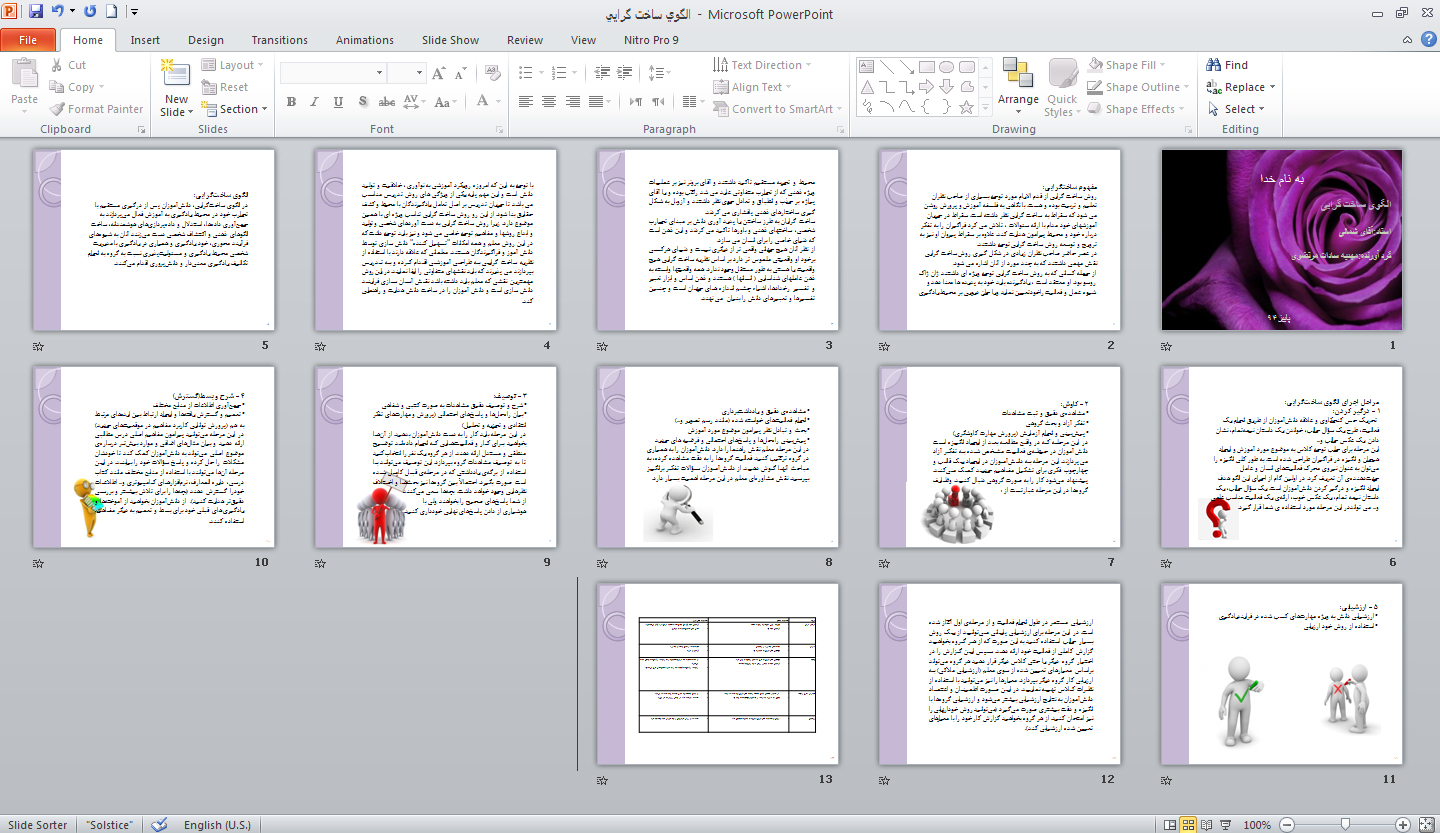Toggle Italic text formatting
Screen dimensions: 1440x833
point(314,102)
